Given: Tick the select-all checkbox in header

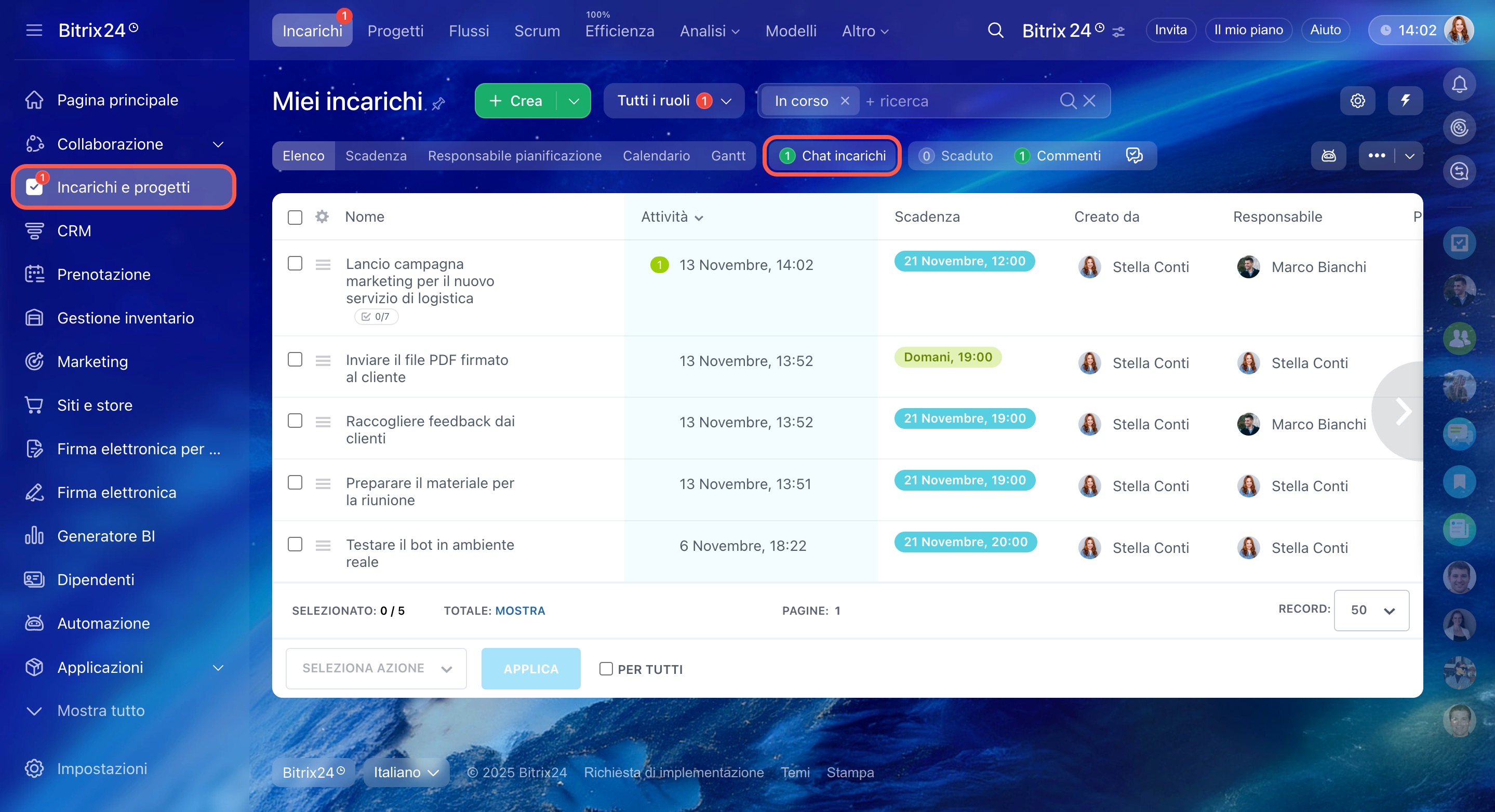Looking at the screenshot, I should pyautogui.click(x=295, y=218).
